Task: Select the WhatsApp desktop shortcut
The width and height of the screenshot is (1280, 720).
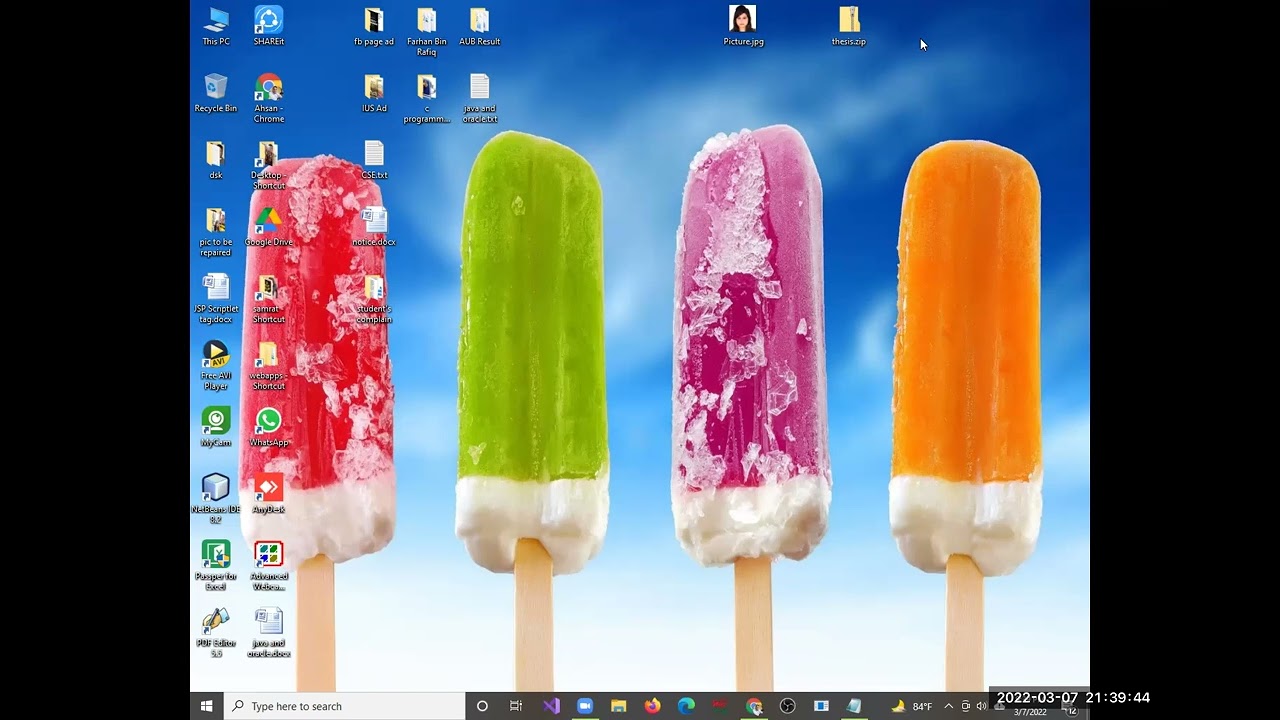Action: [268, 426]
